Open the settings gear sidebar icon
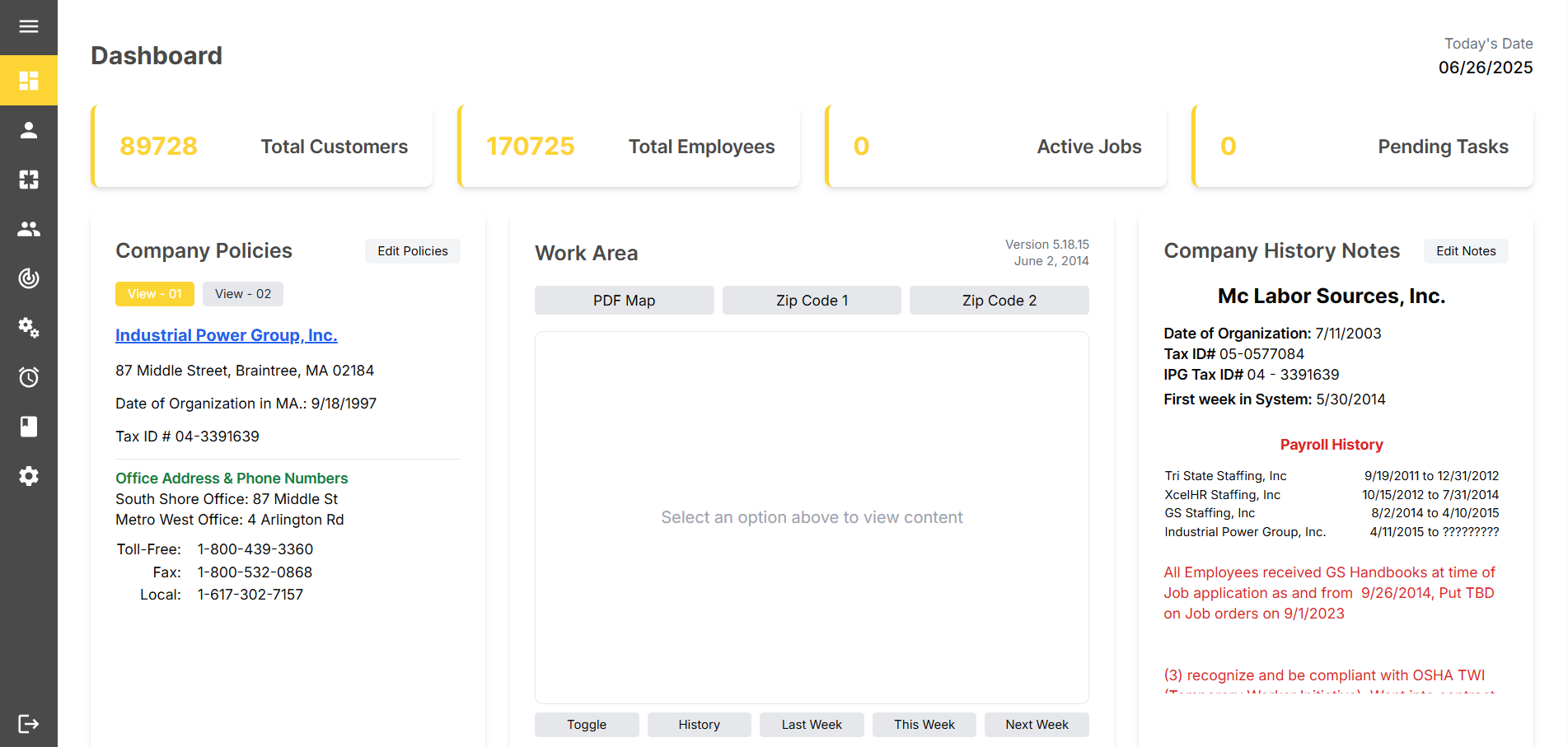Viewport: 1568px width, 747px height. click(x=29, y=476)
